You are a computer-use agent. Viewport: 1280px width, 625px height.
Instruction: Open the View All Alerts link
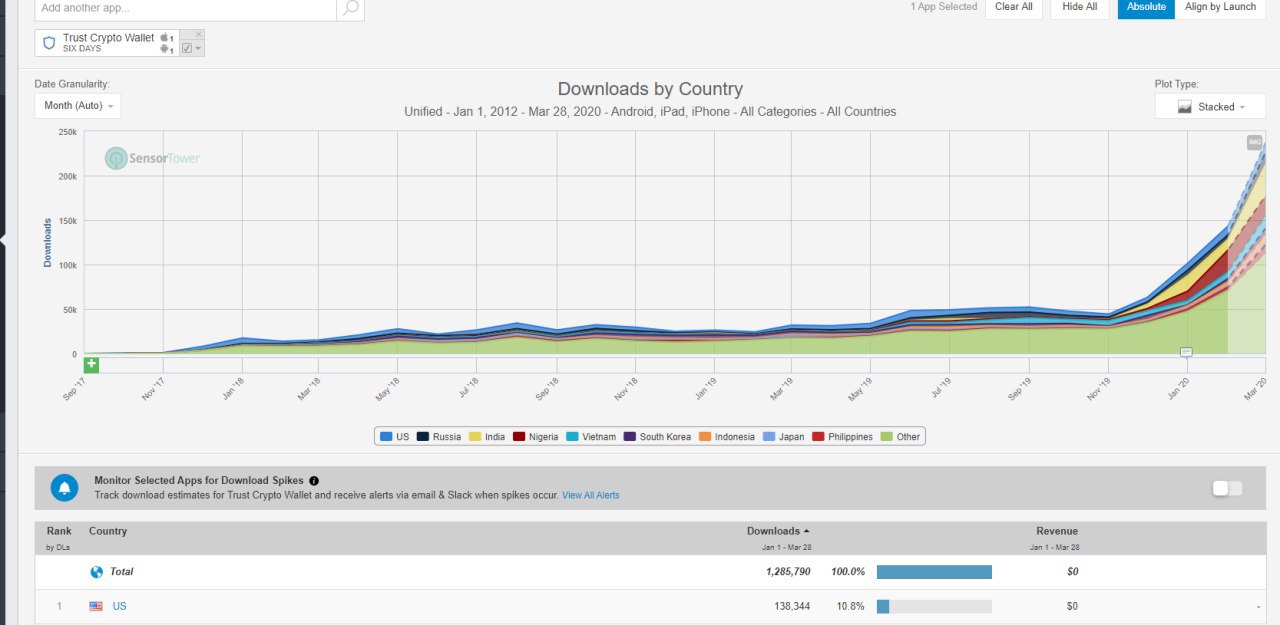pyautogui.click(x=590, y=495)
